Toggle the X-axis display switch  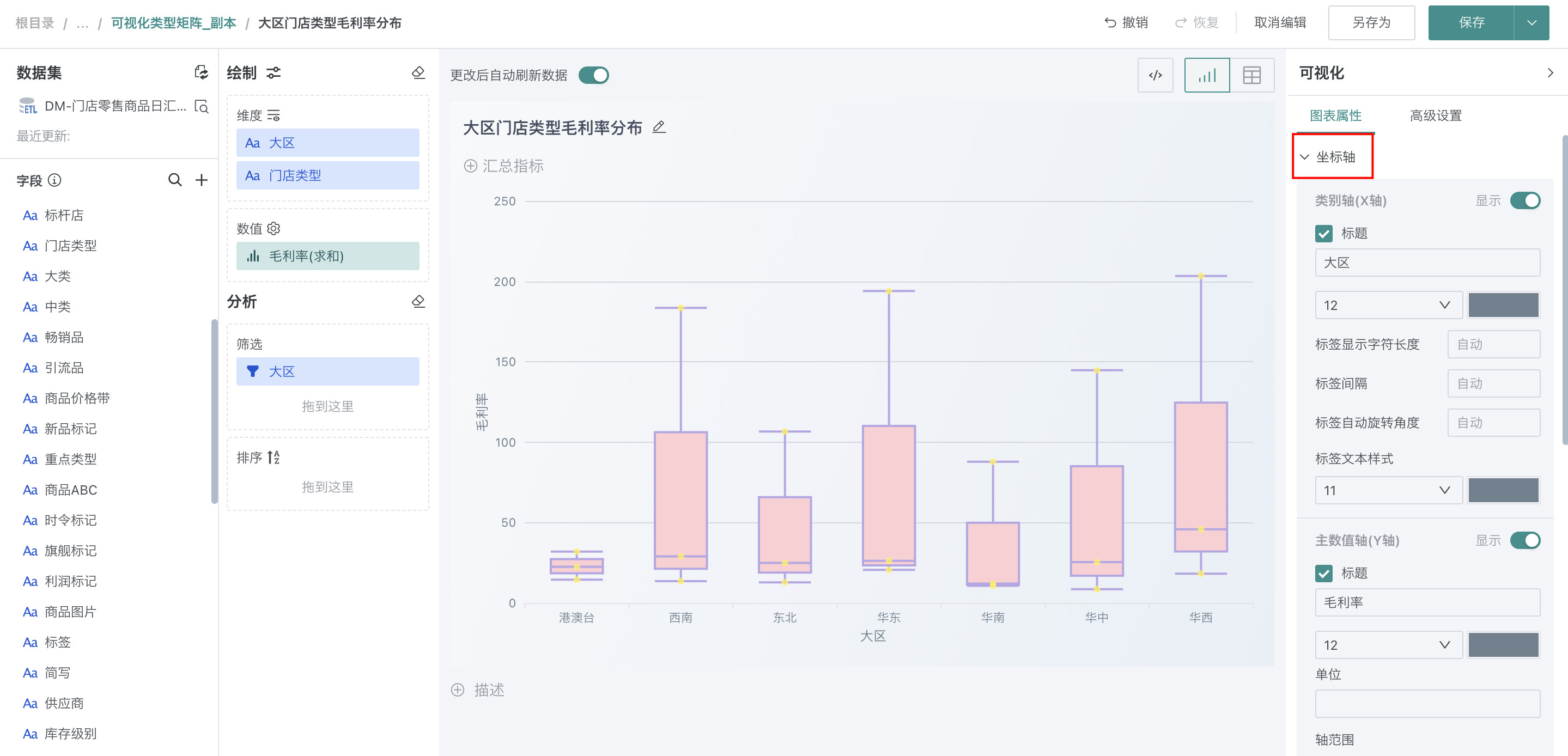(x=1525, y=200)
